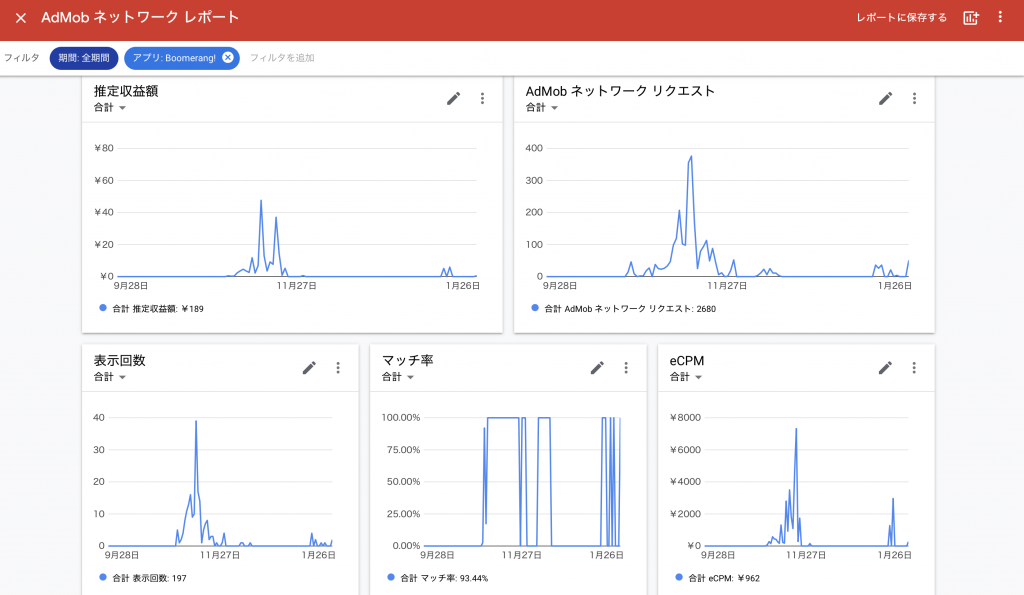
Task: Open the 期間: 全期間 filter chip
Action: tap(84, 58)
